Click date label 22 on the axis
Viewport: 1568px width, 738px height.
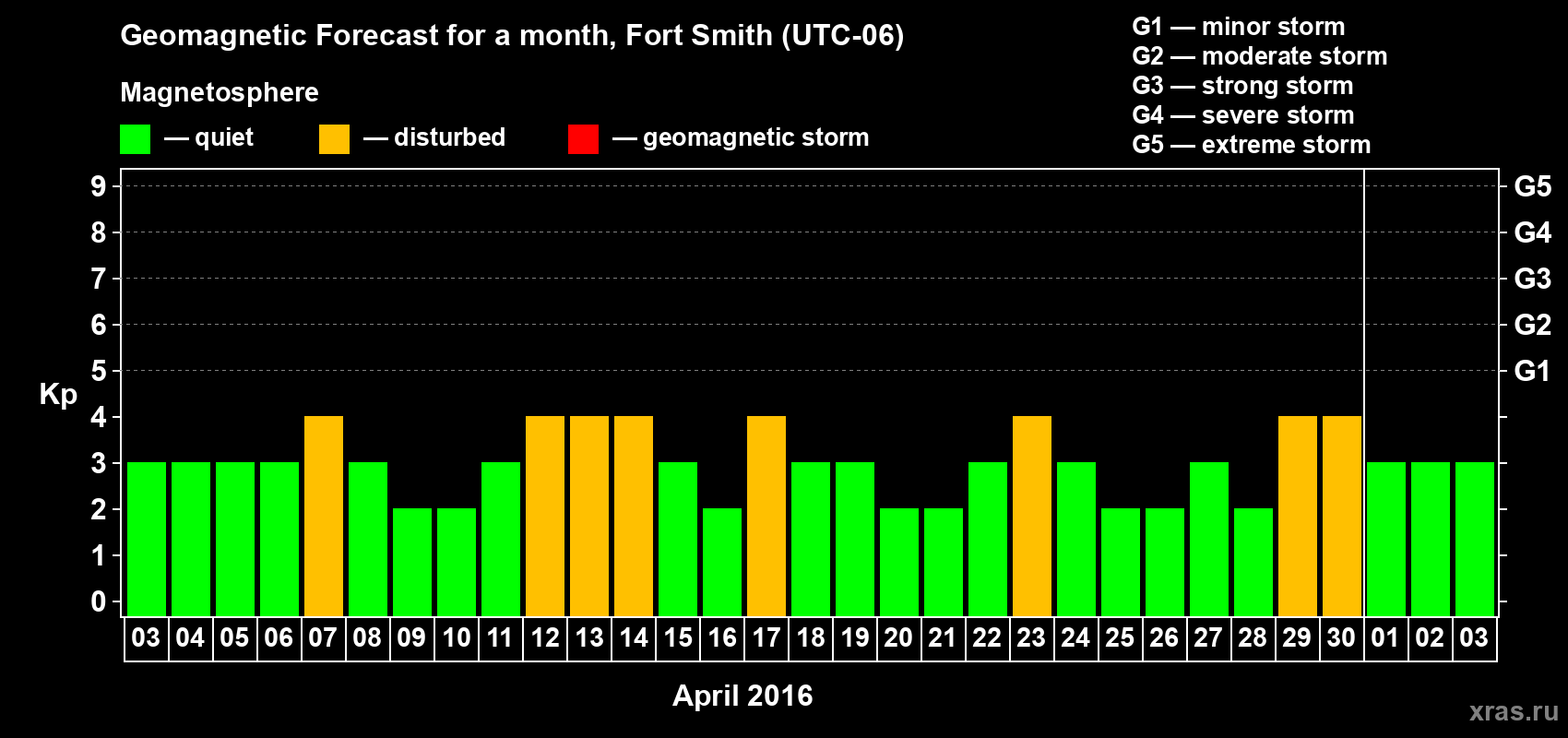pos(987,638)
